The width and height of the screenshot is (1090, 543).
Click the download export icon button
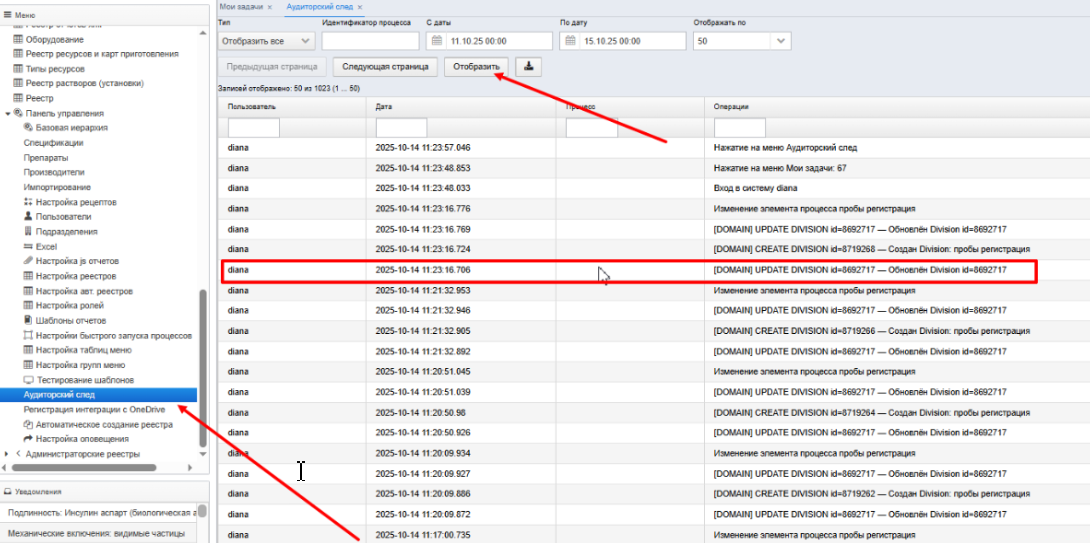(x=528, y=67)
